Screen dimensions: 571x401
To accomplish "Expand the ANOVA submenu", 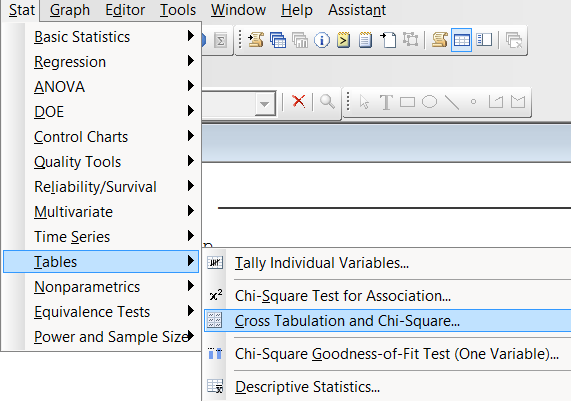I will [101, 87].
